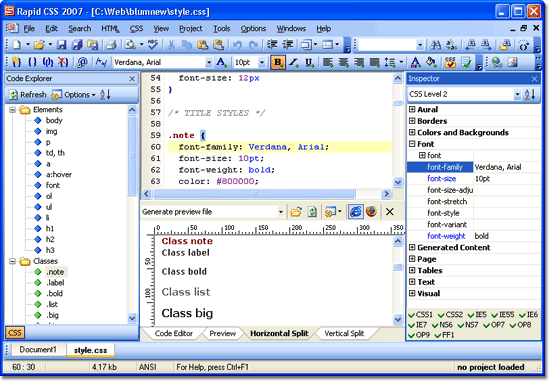The width and height of the screenshot is (550, 381).
Task: Open the font color A icon
Action: point(416,62)
